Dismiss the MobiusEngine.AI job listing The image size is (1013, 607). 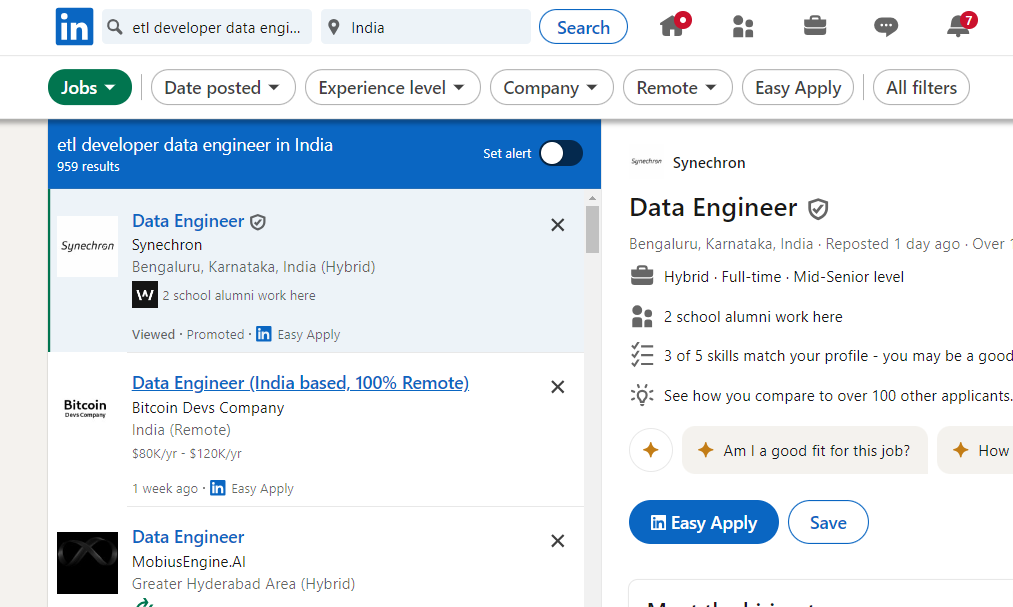[558, 541]
